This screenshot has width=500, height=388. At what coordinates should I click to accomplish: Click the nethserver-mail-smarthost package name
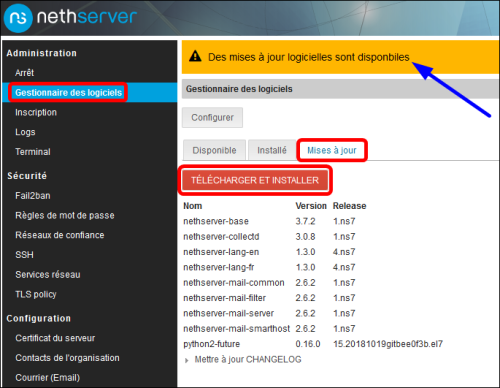pos(236,329)
